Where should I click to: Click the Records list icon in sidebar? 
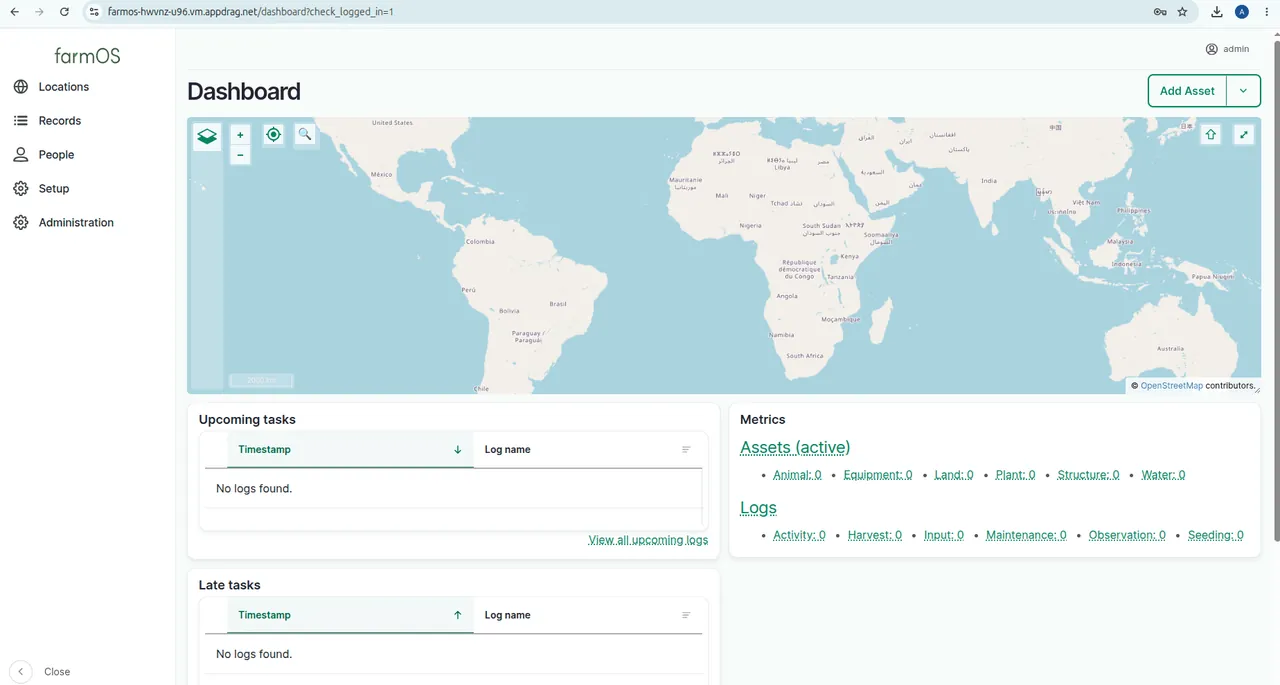pos(20,121)
